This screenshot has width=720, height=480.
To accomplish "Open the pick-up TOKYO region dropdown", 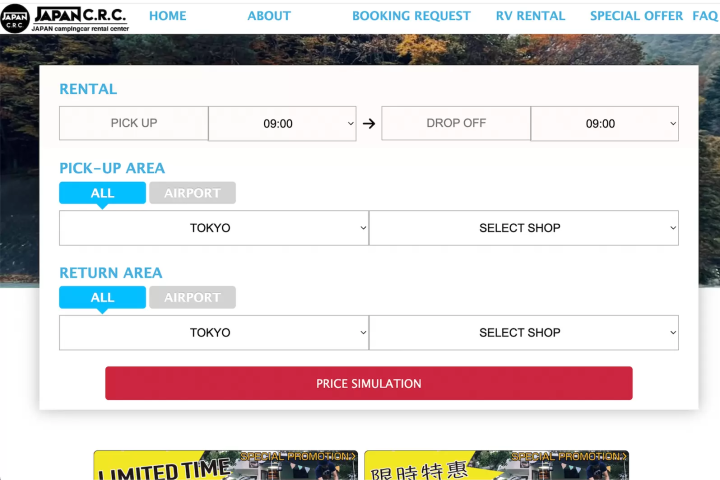I will pos(214,228).
